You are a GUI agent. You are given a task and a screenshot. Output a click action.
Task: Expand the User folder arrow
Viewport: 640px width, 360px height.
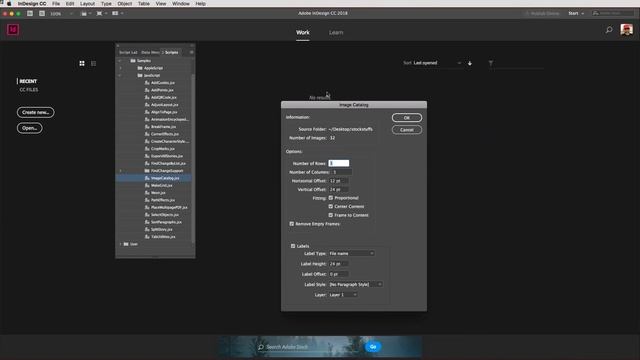[120, 244]
